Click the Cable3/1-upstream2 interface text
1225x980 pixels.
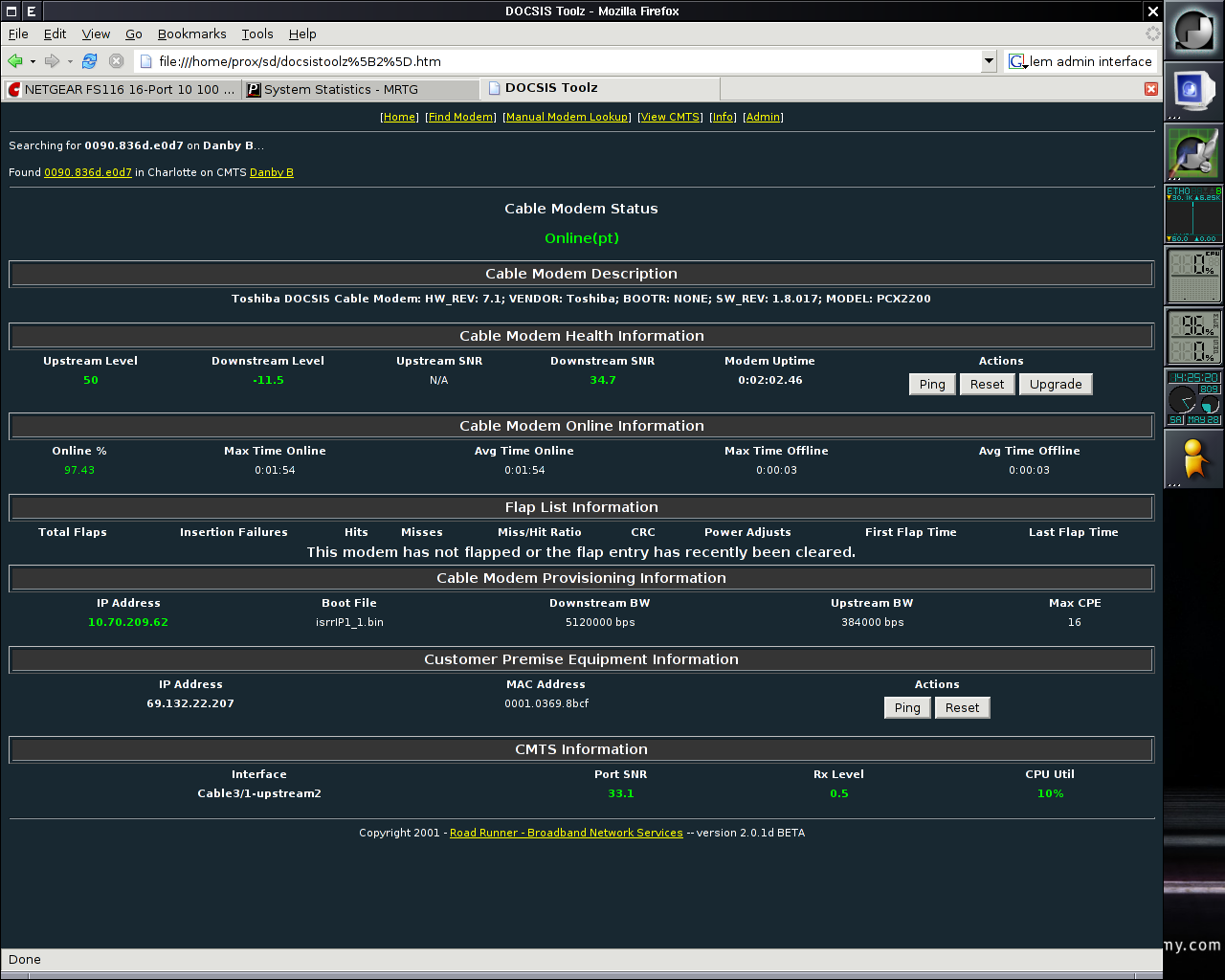coord(259,793)
